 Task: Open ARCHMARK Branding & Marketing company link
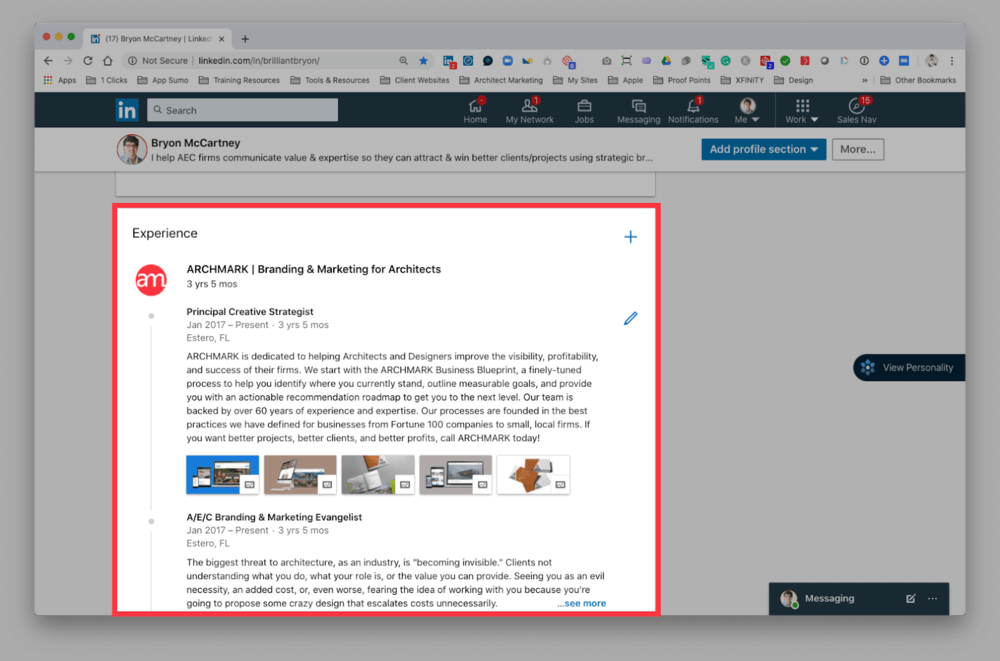[313, 269]
